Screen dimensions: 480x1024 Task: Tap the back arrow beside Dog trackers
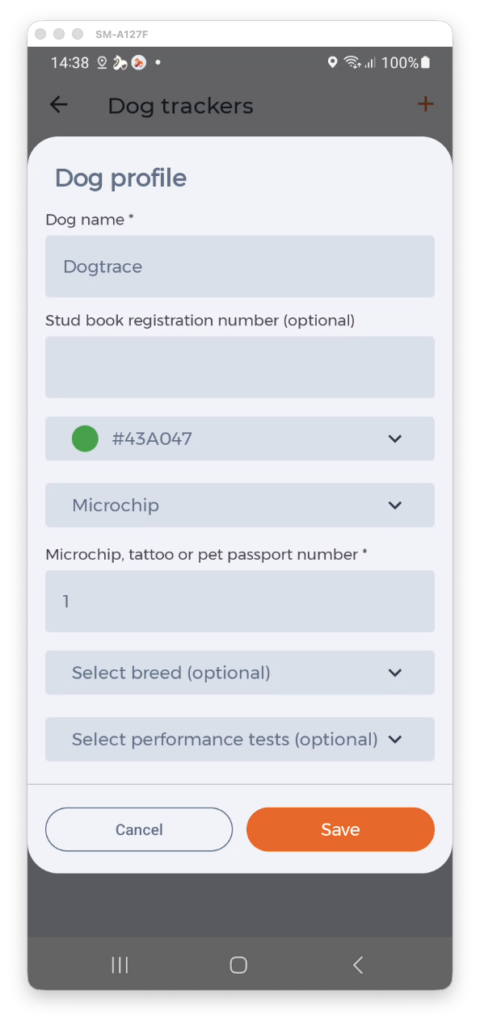point(59,104)
